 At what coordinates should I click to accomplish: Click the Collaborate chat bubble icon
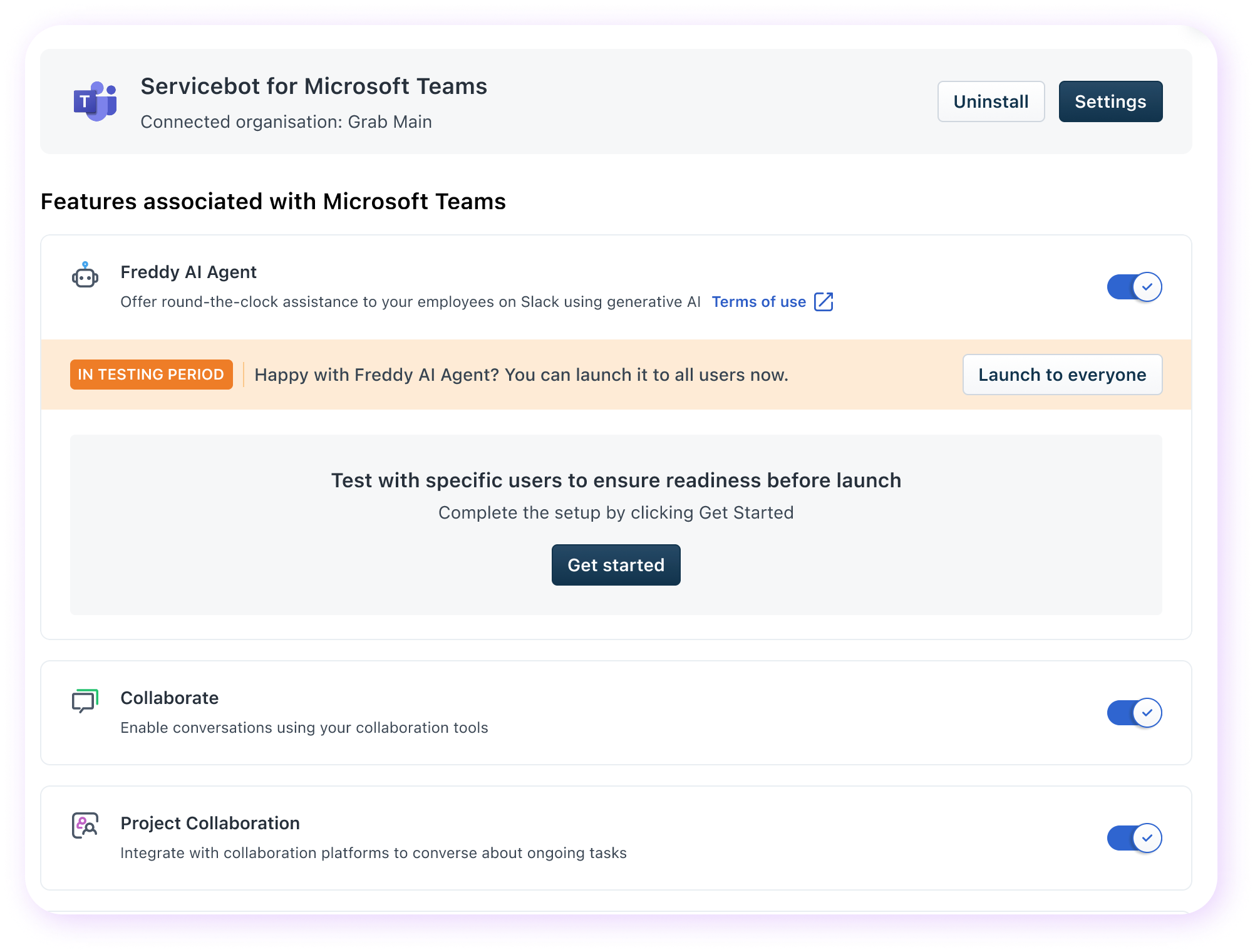point(85,701)
